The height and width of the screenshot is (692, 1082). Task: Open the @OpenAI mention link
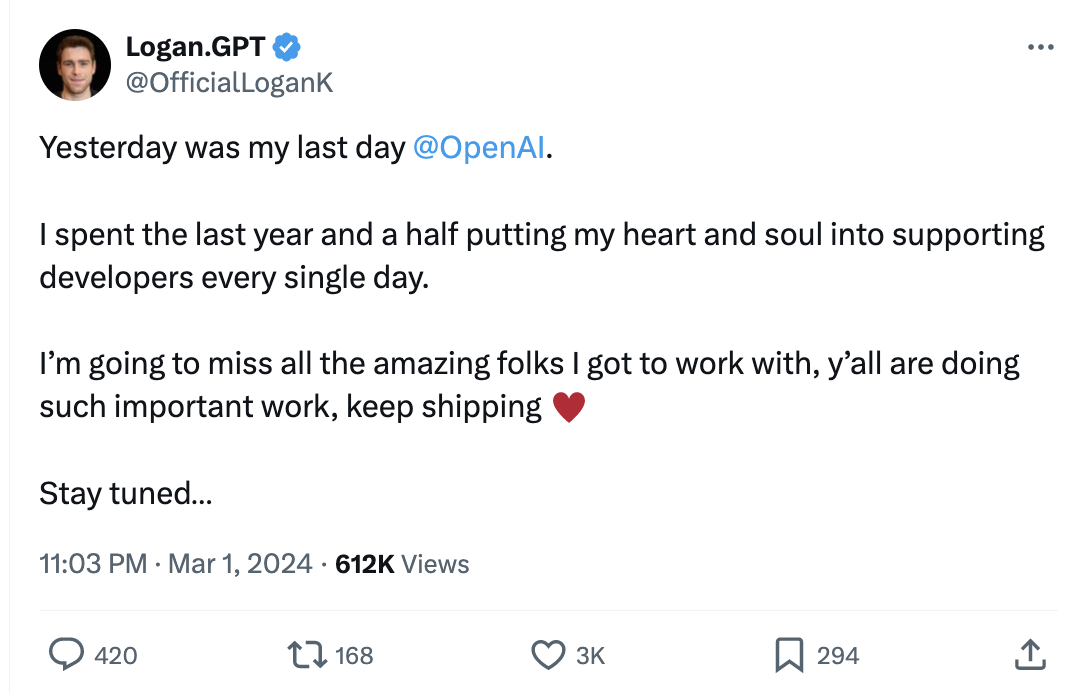[478, 148]
